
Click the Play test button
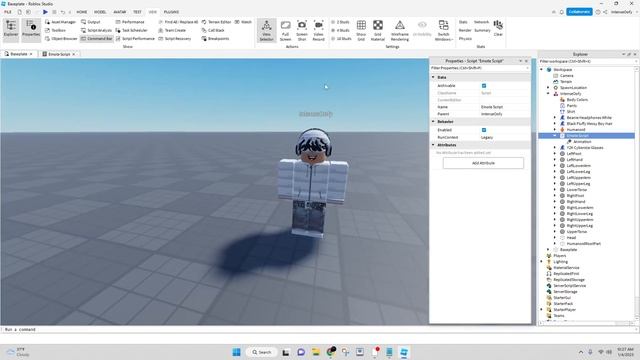coord(45,12)
